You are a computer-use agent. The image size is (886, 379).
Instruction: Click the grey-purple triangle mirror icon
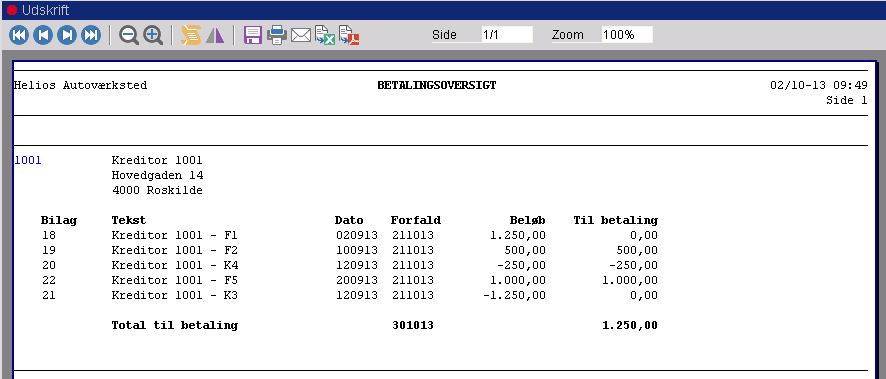tap(215, 35)
